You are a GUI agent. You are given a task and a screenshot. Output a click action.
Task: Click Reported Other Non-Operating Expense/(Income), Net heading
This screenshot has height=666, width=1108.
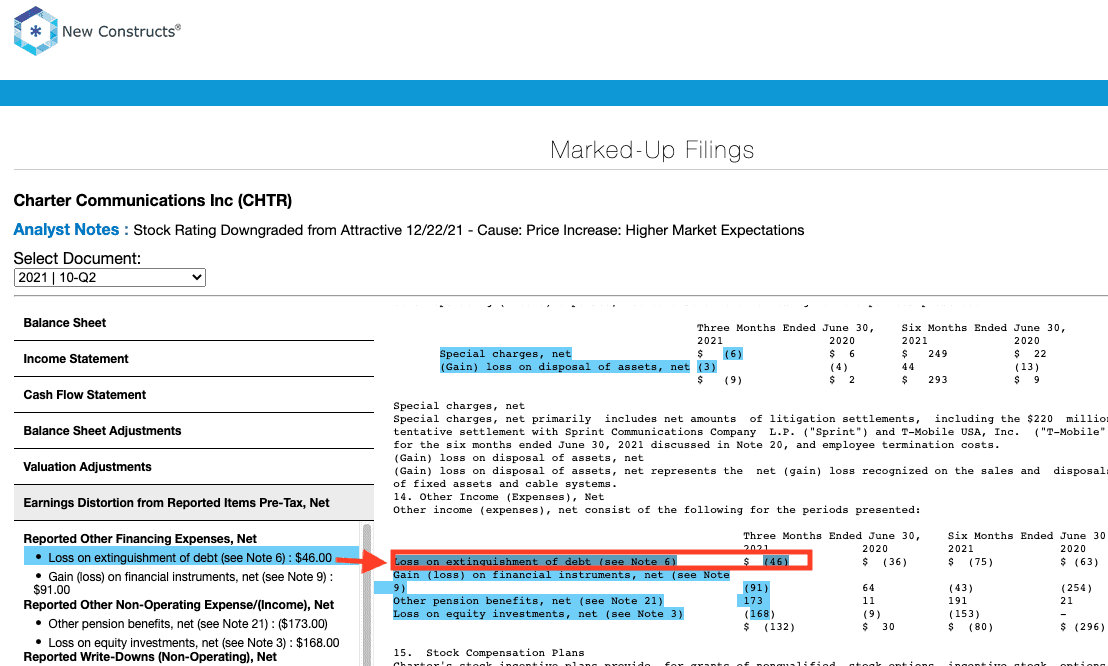[179, 605]
